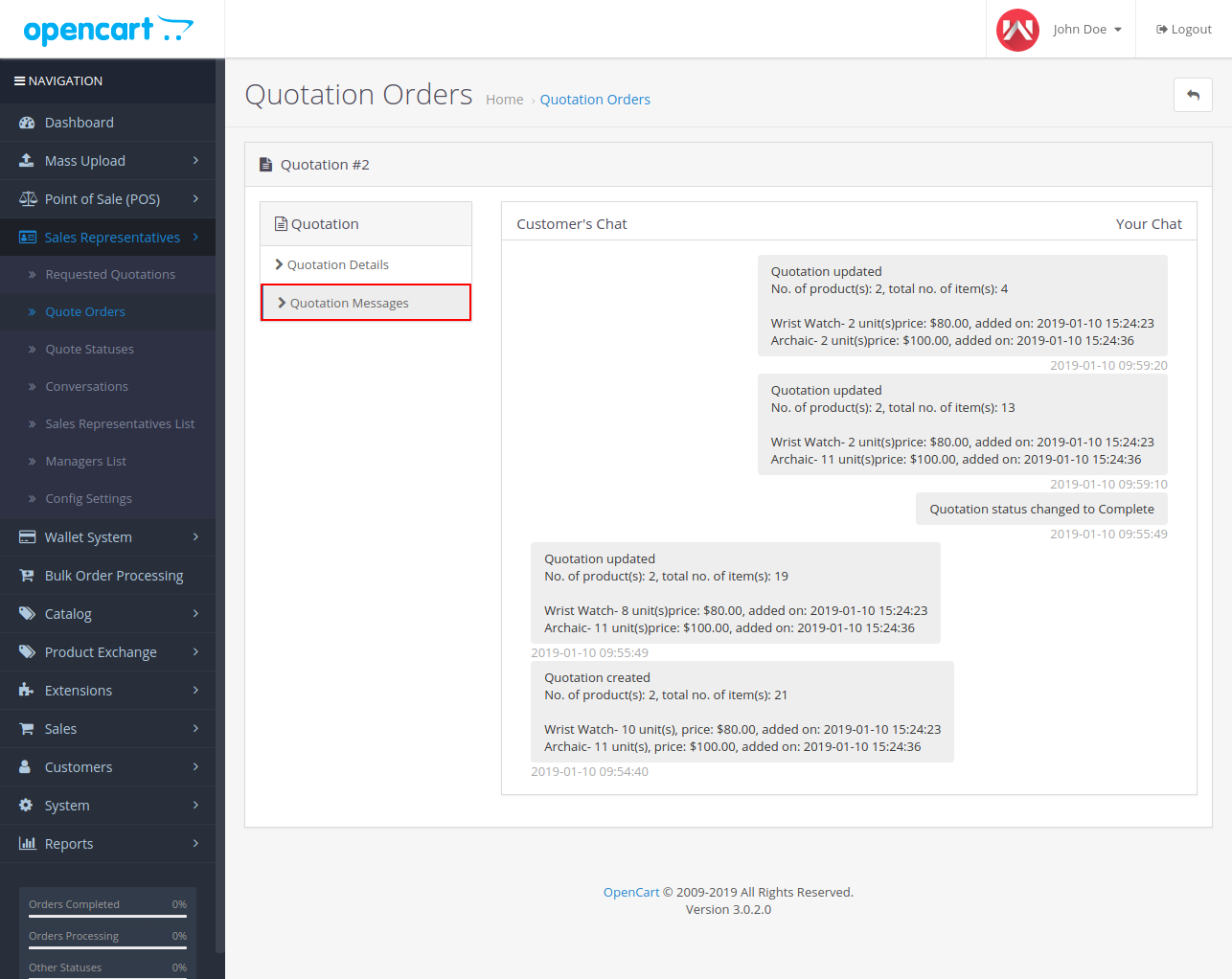This screenshot has height=979, width=1232.
Task: Click the Logout link
Action: point(1184,30)
